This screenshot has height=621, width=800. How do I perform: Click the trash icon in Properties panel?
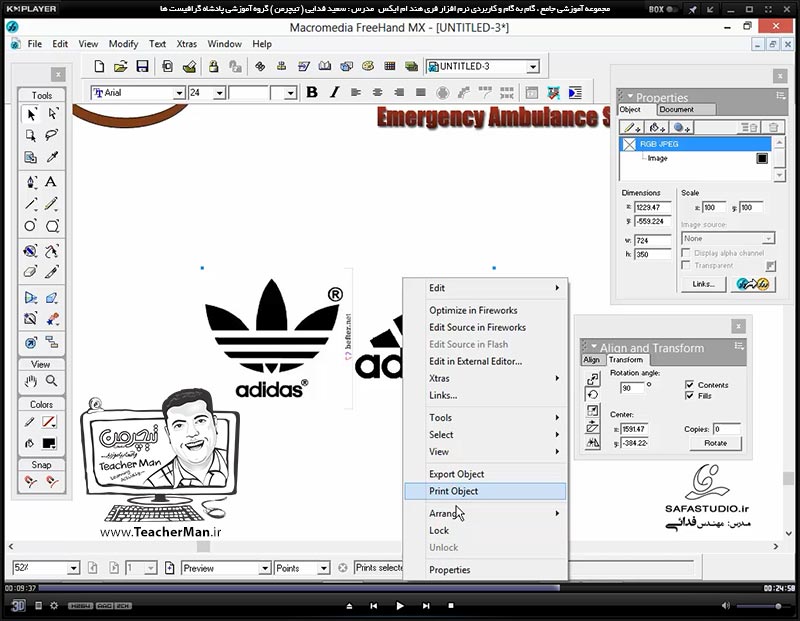pos(773,128)
